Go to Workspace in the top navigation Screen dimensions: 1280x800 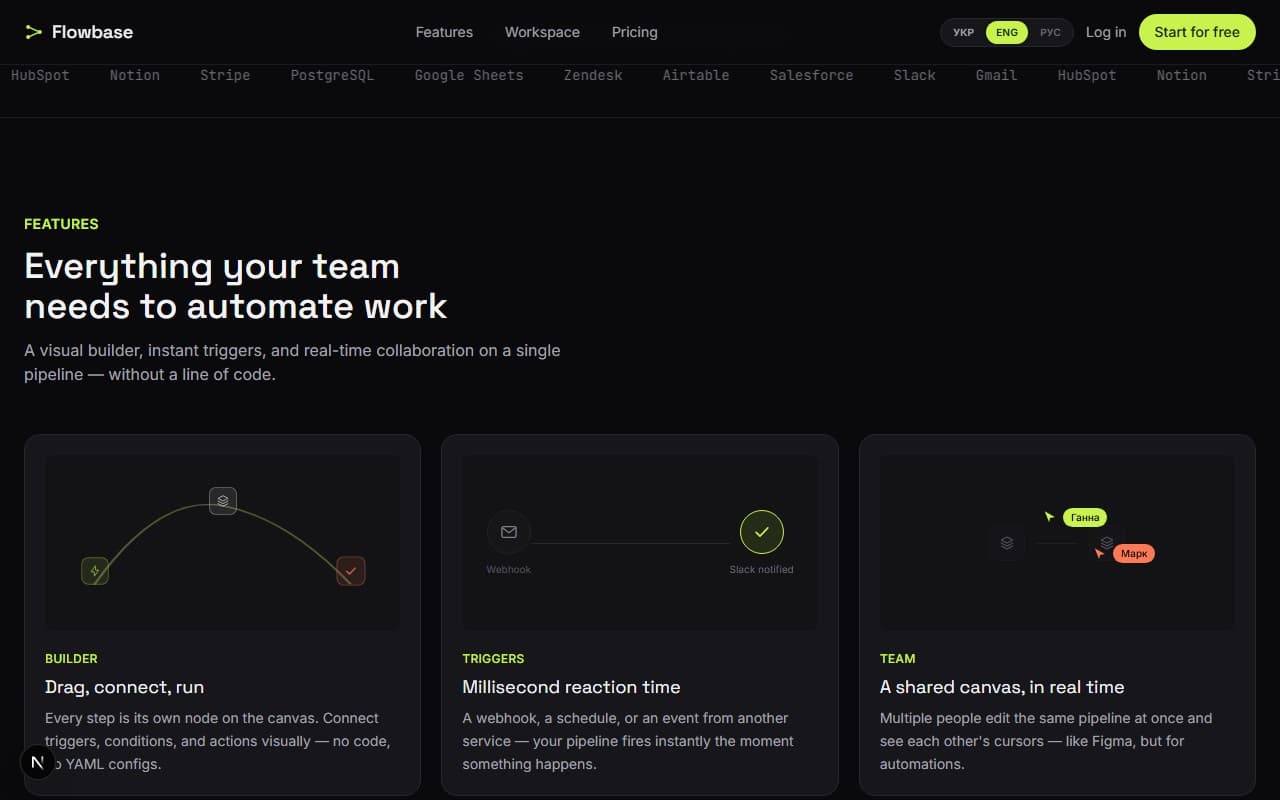tap(542, 32)
